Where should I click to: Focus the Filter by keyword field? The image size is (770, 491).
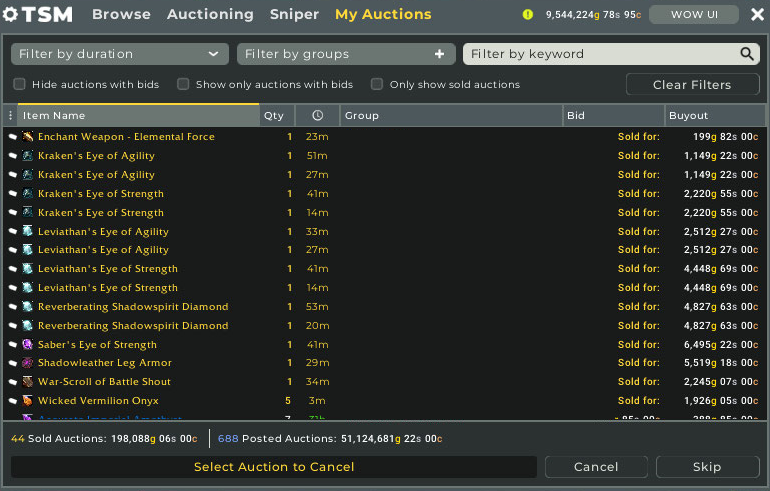600,54
